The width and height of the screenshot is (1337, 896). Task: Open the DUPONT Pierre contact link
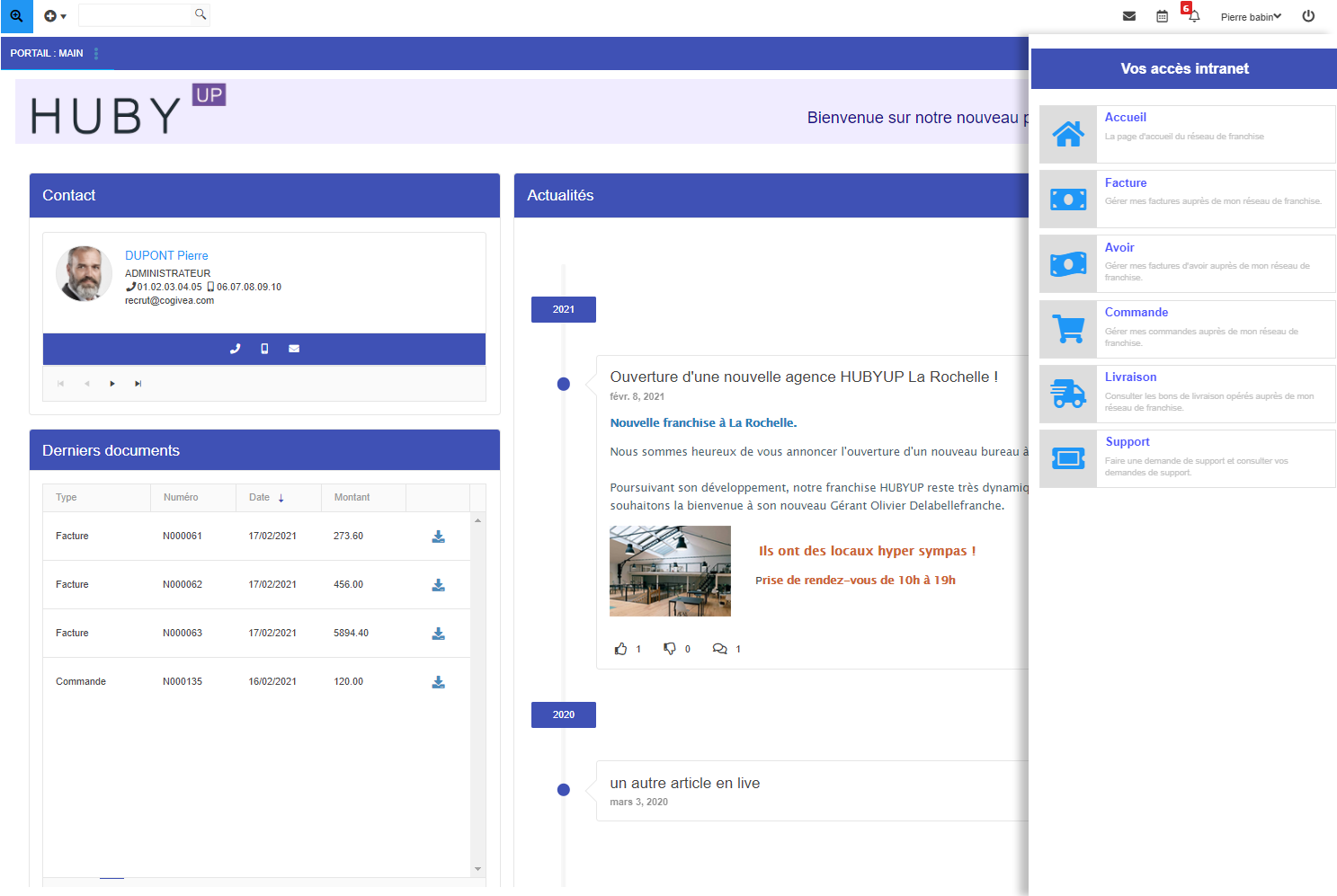pyautogui.click(x=166, y=255)
